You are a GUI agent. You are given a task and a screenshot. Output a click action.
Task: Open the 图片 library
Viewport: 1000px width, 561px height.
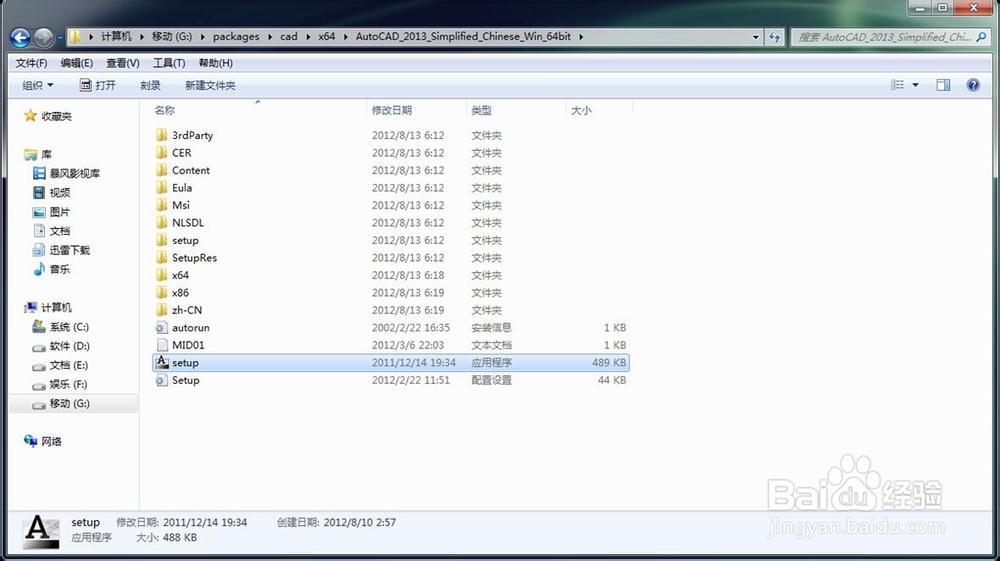pyautogui.click(x=52, y=212)
